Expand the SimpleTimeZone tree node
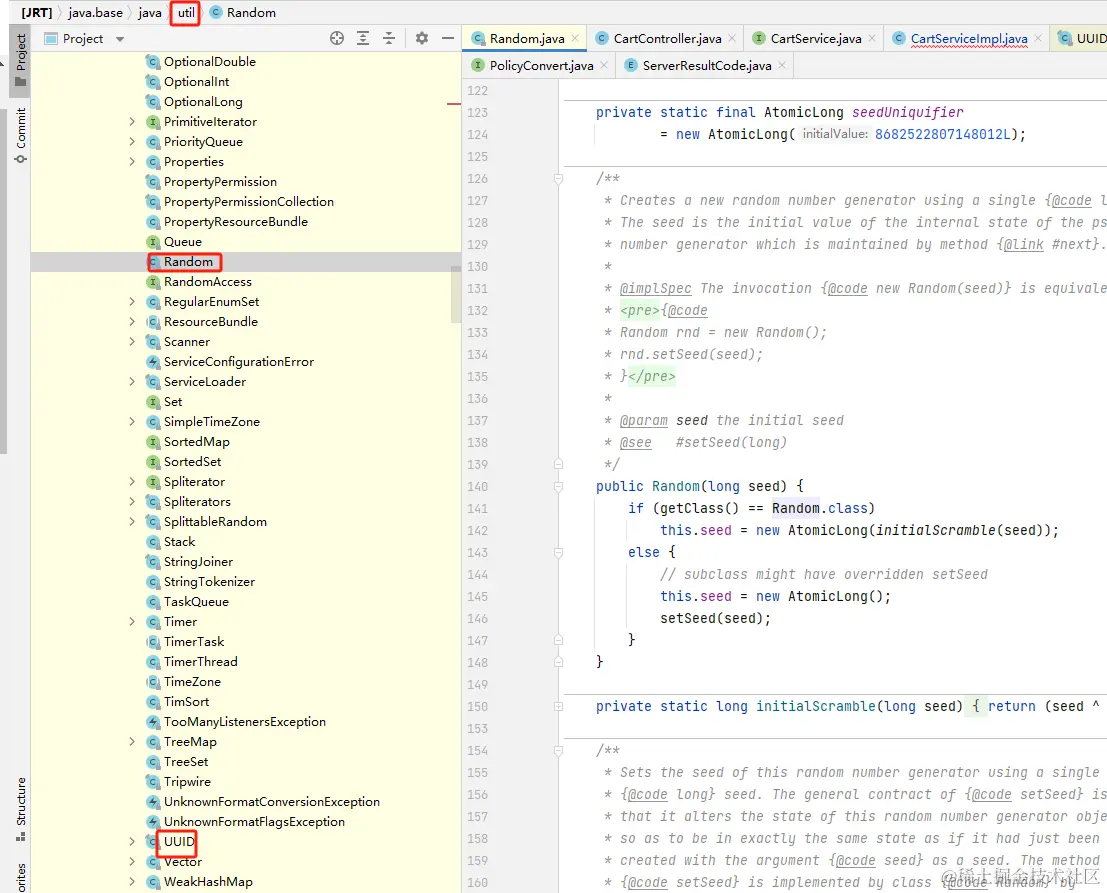Viewport: 1107px width, 893px height. pos(132,422)
